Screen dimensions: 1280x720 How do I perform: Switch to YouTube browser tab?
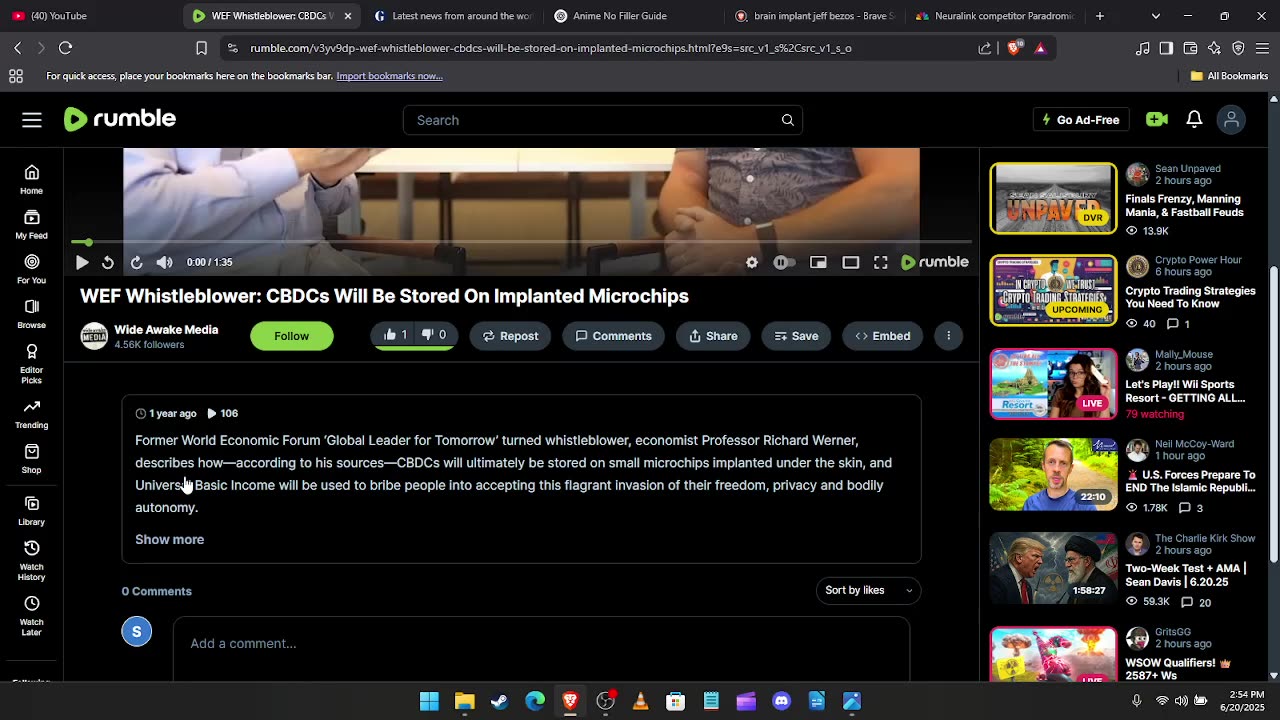[90, 16]
